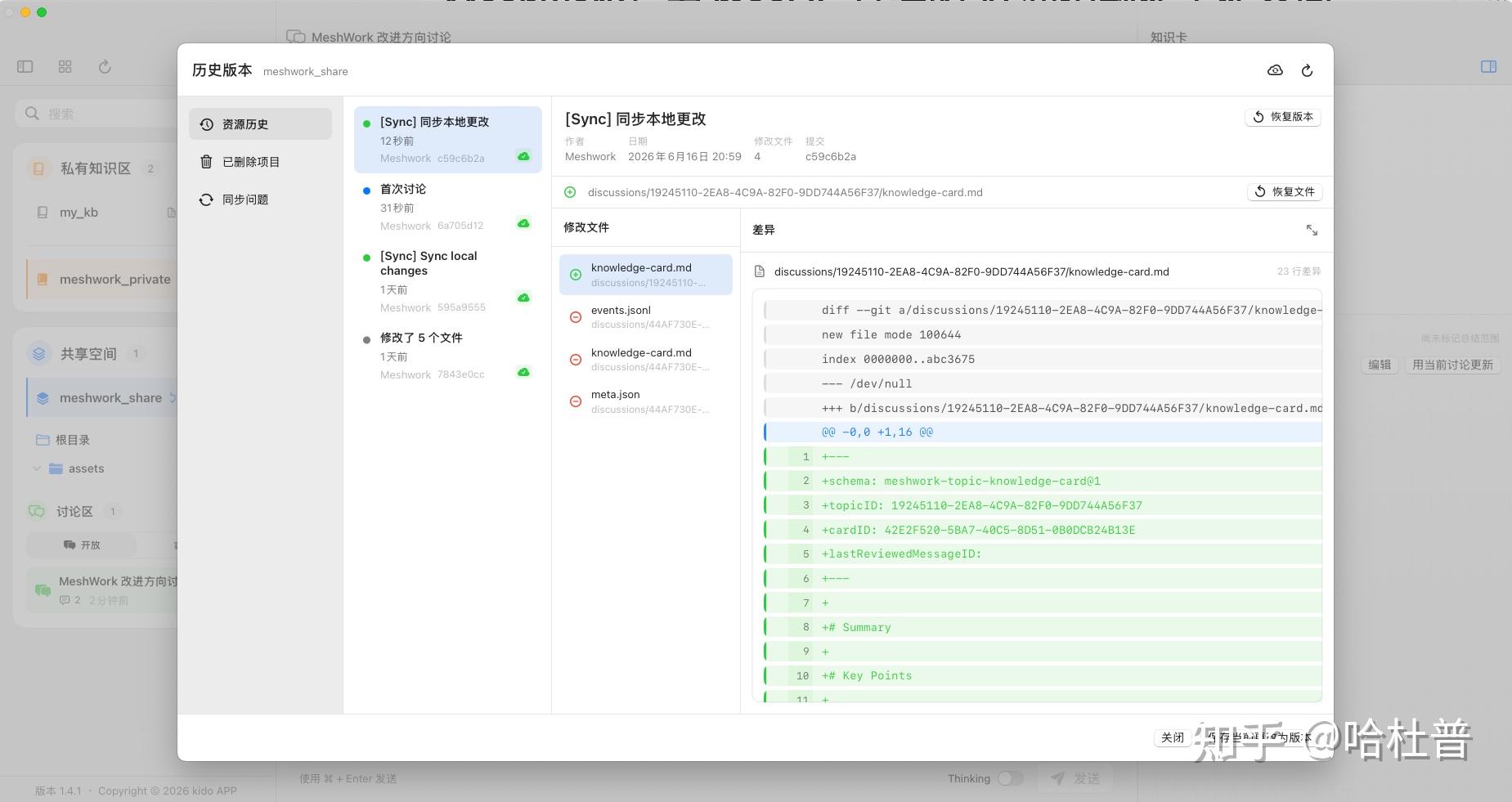Viewport: 1512px width, 802px height.
Task: Open 根目录 folder
Action: [x=64, y=440]
